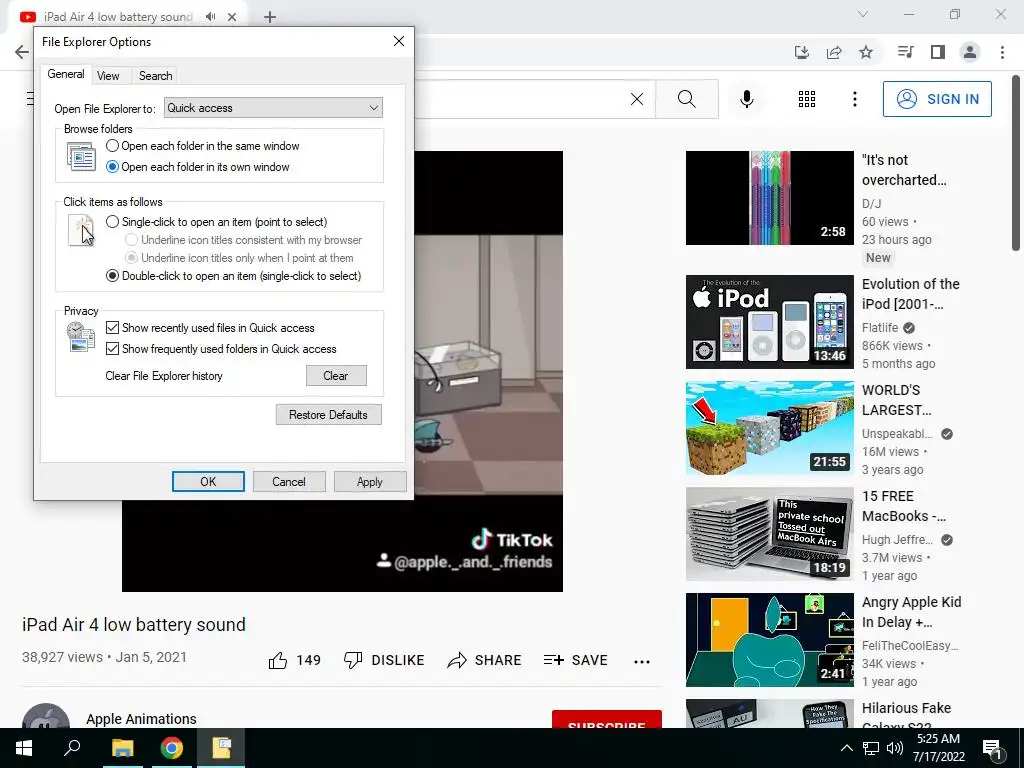
Task: Open the Windows Start menu
Action: click(24, 748)
